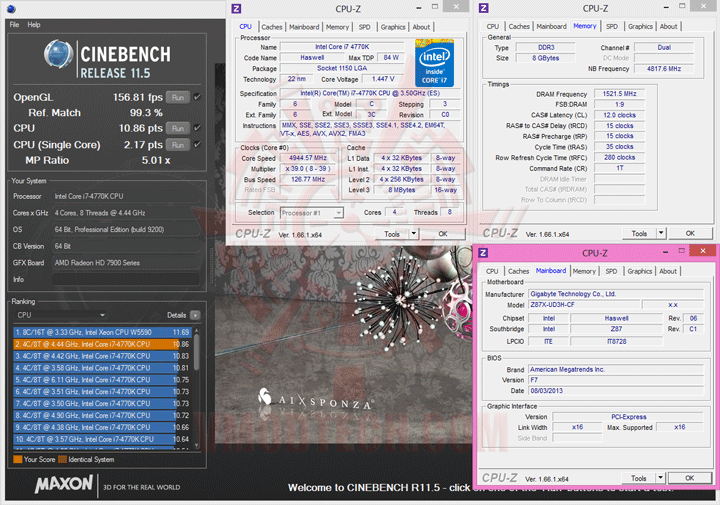Open the Ranking CPU dropdown

pos(60,315)
